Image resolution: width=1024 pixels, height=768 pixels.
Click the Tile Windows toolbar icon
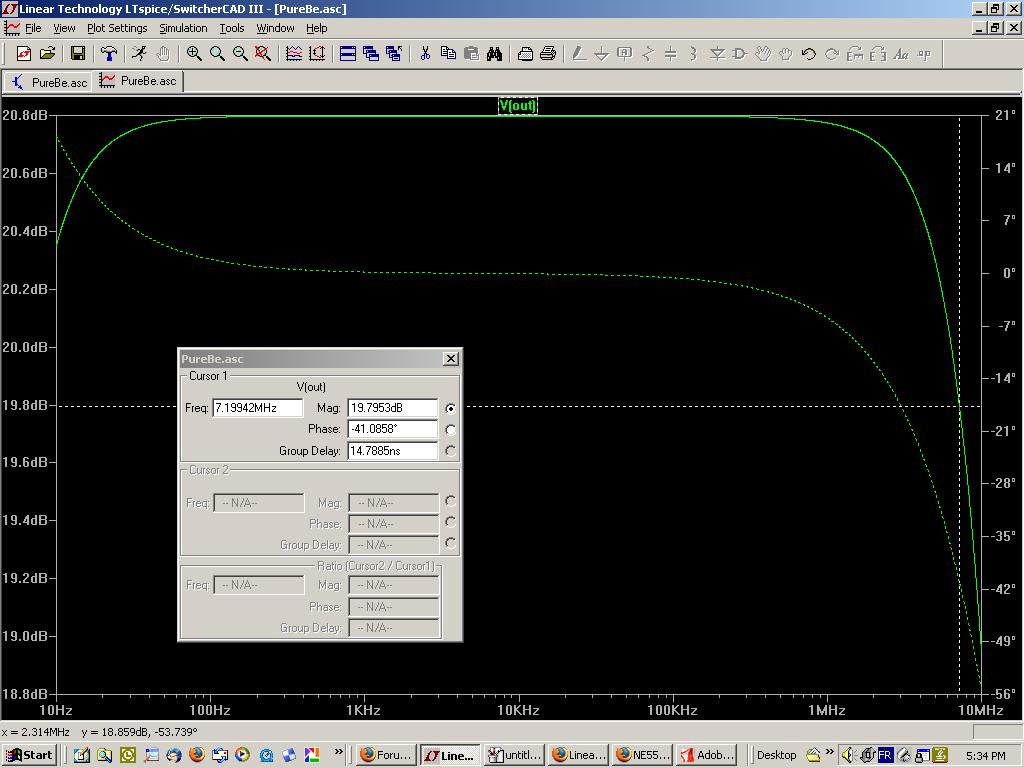[x=348, y=54]
